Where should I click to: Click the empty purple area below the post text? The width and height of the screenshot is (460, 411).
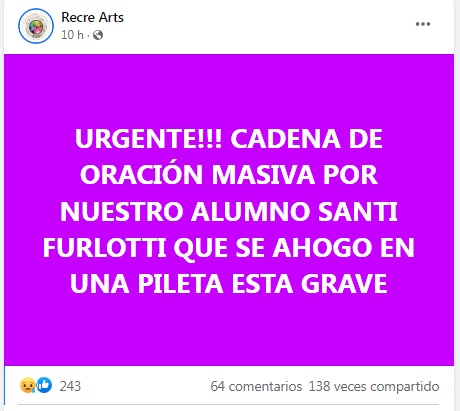[x=229, y=332]
